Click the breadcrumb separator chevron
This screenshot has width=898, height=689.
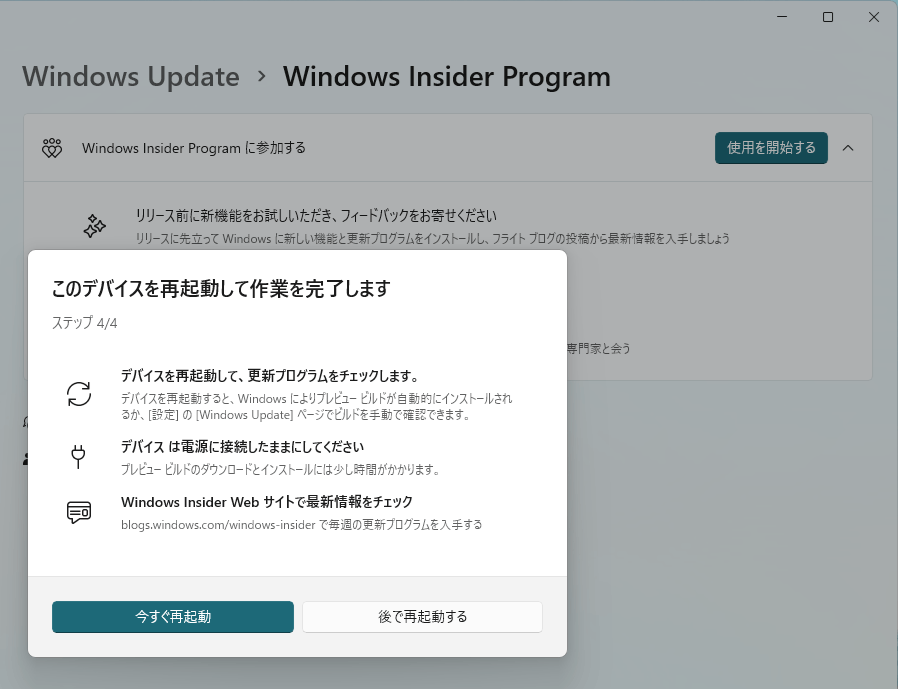pos(262,76)
